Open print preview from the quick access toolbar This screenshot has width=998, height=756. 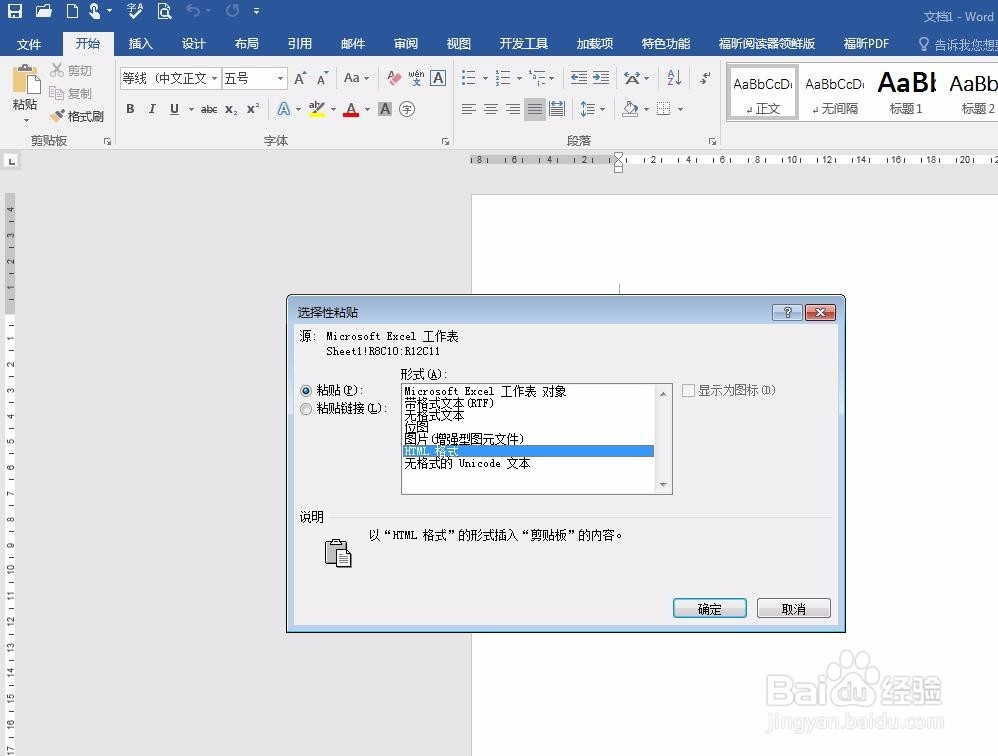[x=164, y=10]
